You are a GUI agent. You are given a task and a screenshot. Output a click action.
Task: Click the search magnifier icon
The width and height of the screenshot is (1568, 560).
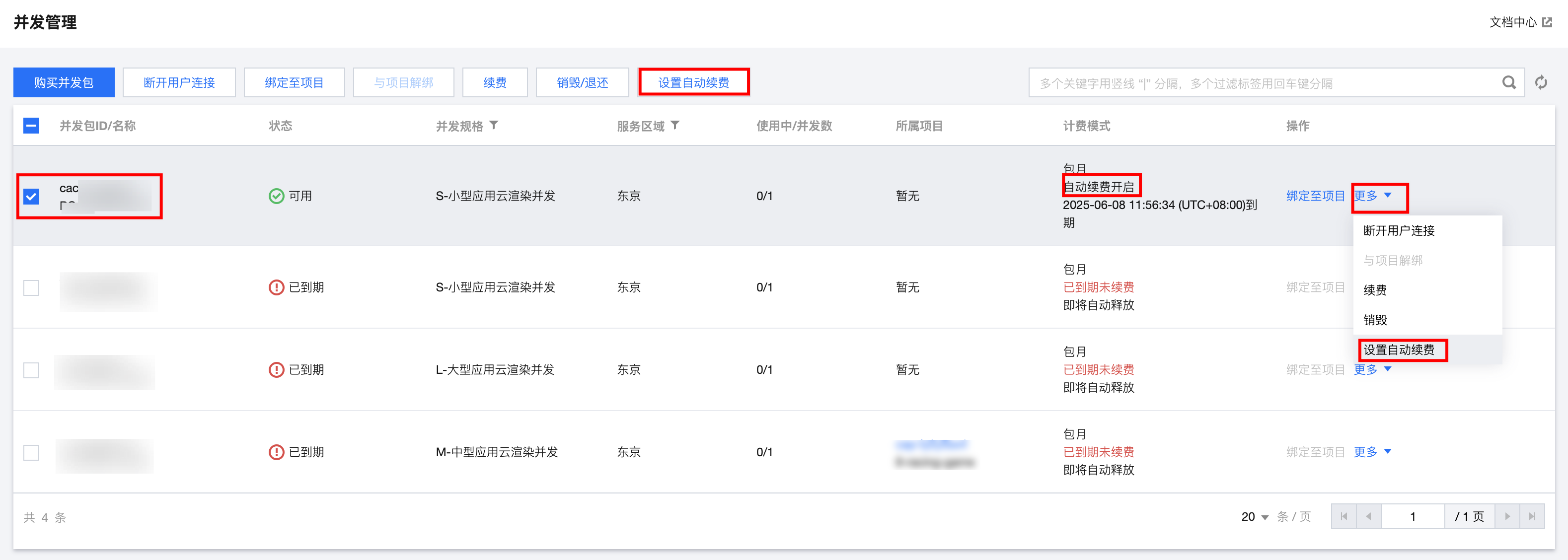click(x=1509, y=82)
